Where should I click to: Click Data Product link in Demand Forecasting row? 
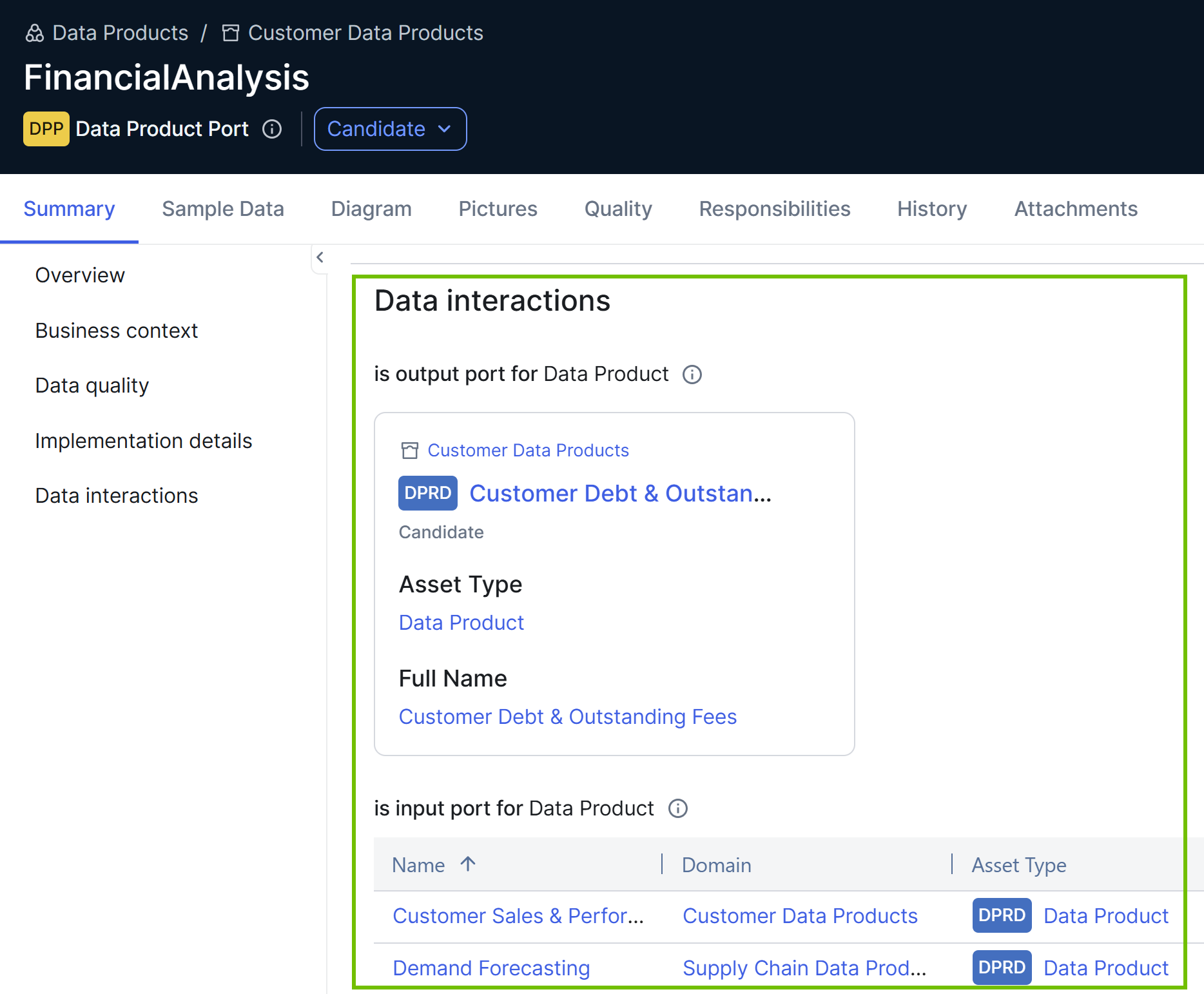coord(1106,968)
